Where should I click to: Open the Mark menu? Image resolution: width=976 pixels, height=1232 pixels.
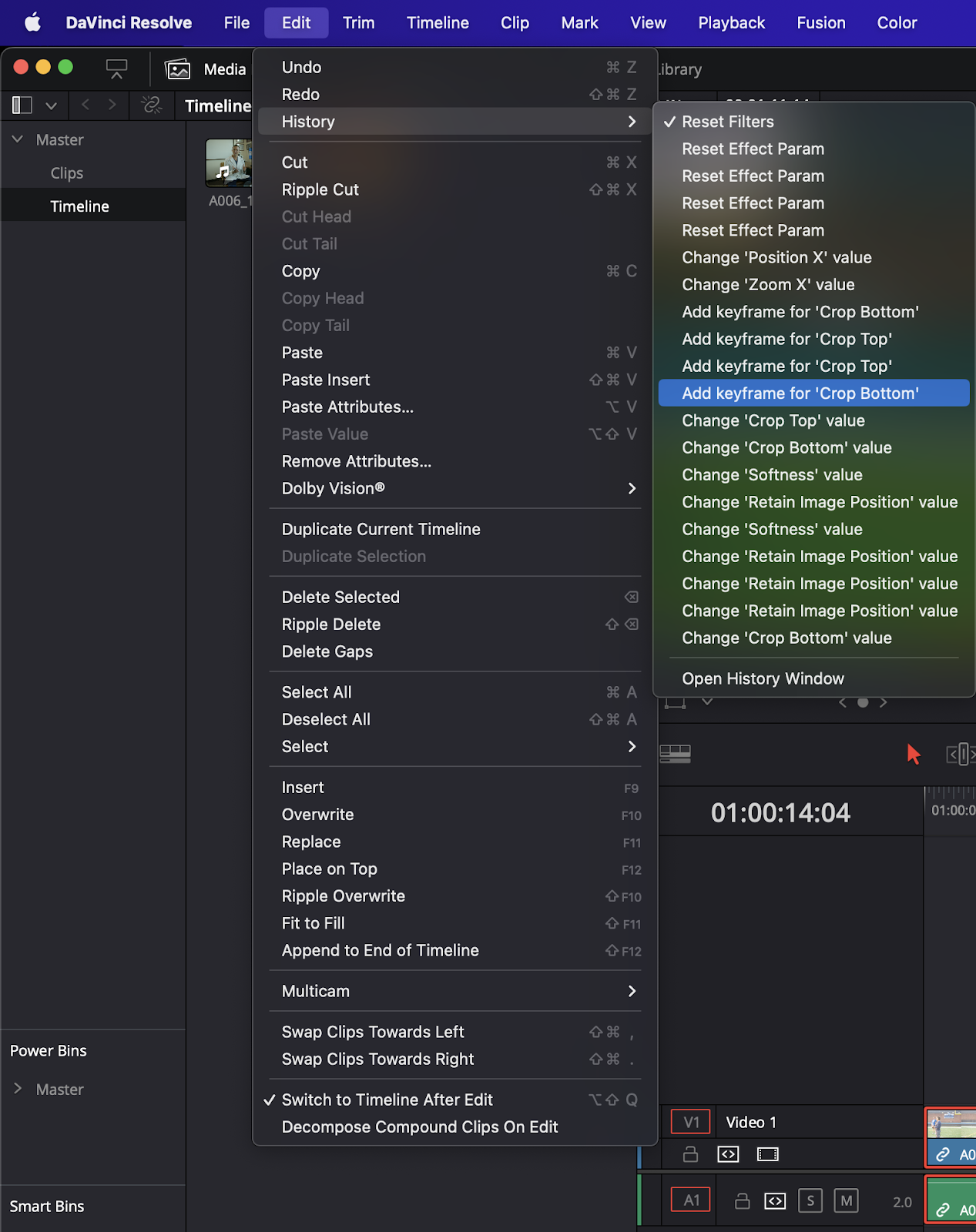point(579,22)
